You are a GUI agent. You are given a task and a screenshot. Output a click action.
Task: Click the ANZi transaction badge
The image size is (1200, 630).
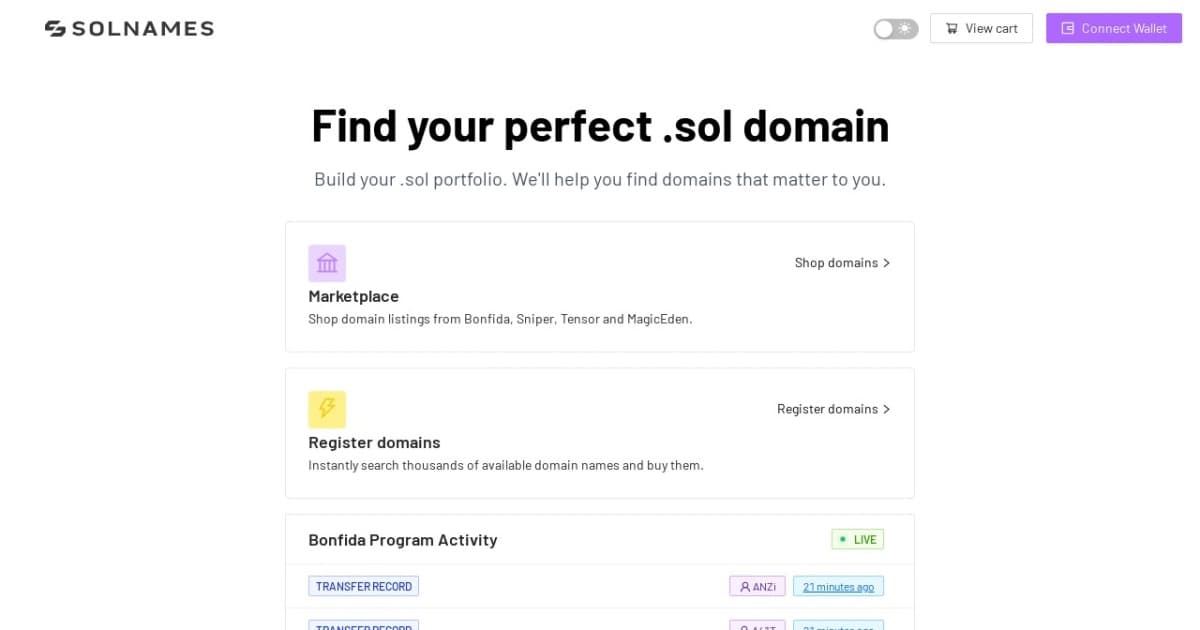tap(757, 586)
